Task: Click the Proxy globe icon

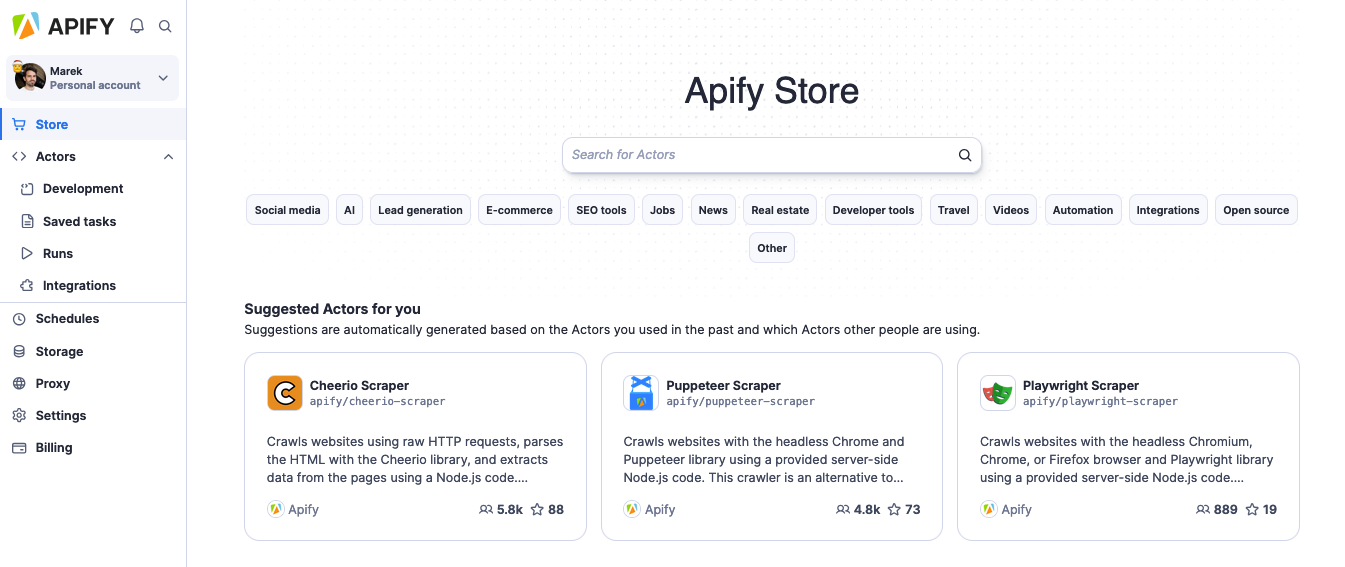Action: point(18,384)
